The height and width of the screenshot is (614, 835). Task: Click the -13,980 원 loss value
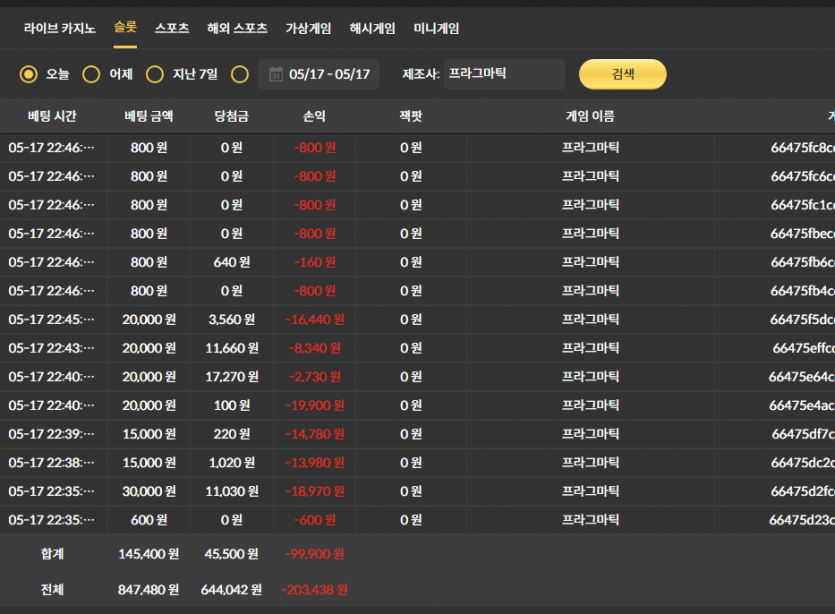click(x=315, y=463)
